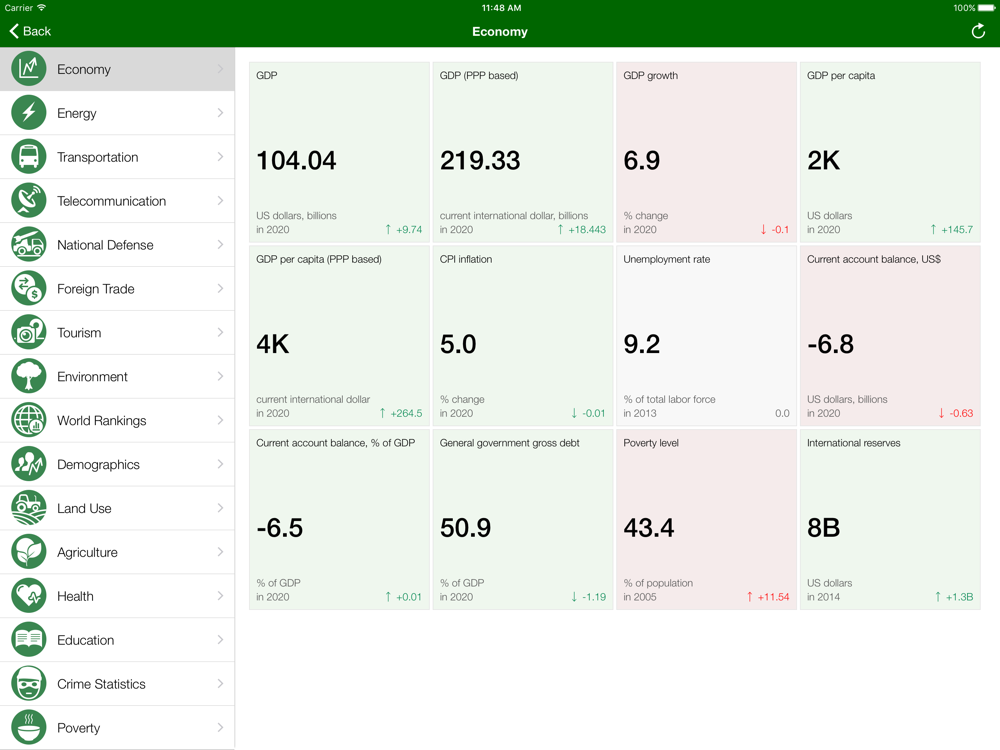This screenshot has width=1000, height=750.
Task: Go back using the Back button
Action: click(x=30, y=31)
